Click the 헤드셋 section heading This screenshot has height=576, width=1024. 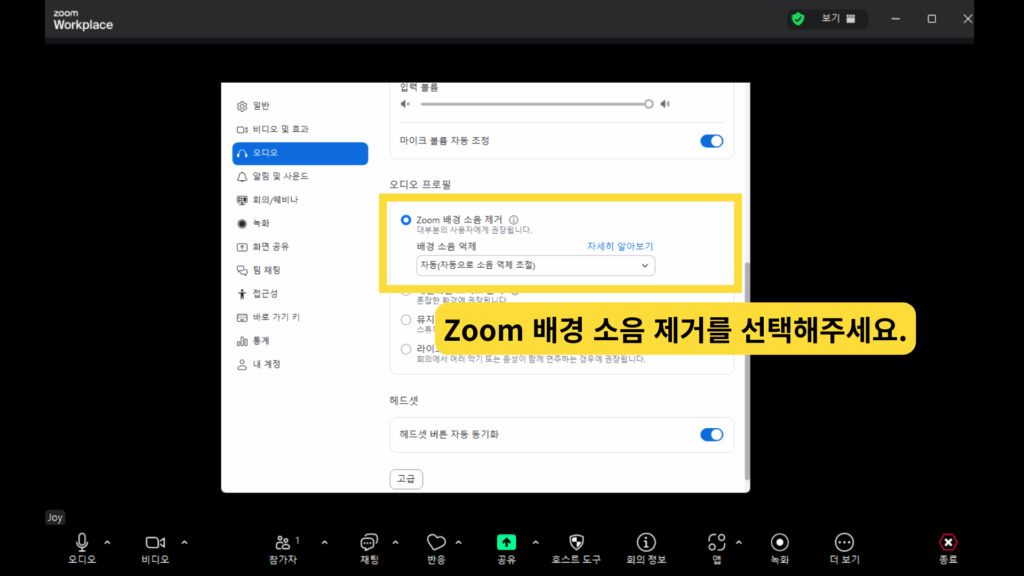[x=404, y=400]
